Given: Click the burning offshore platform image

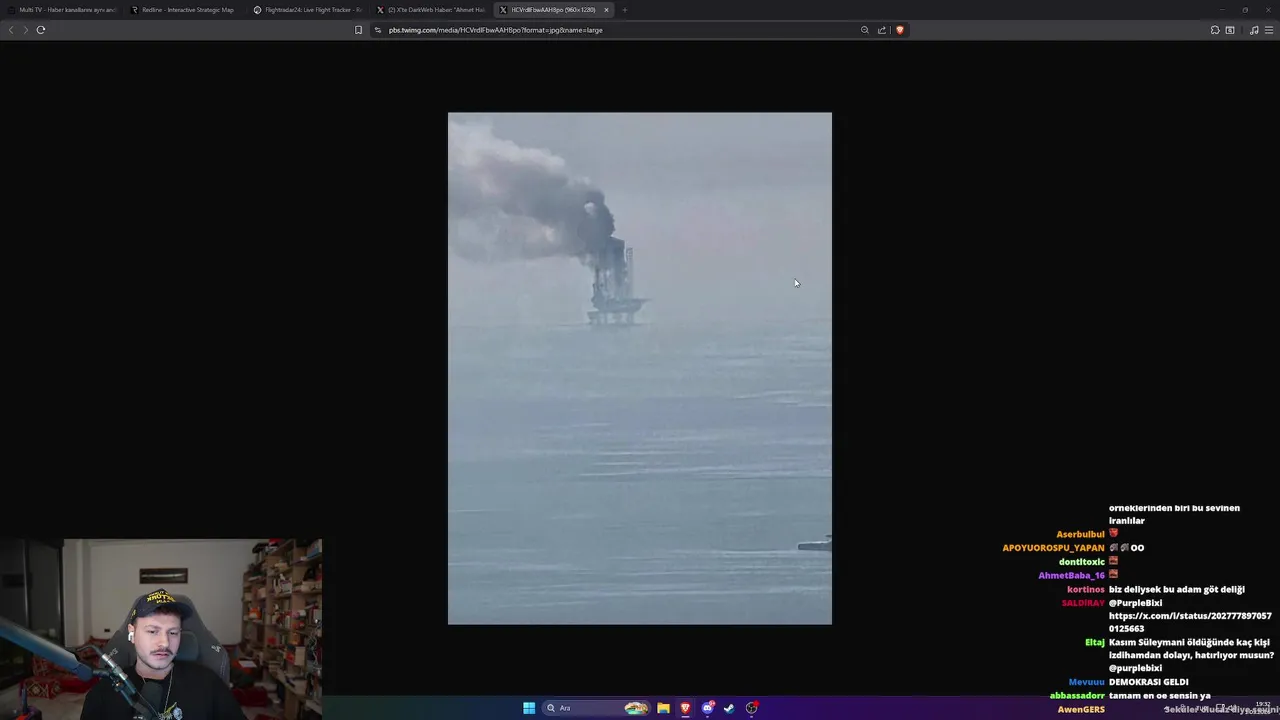Looking at the screenshot, I should tap(639, 368).
